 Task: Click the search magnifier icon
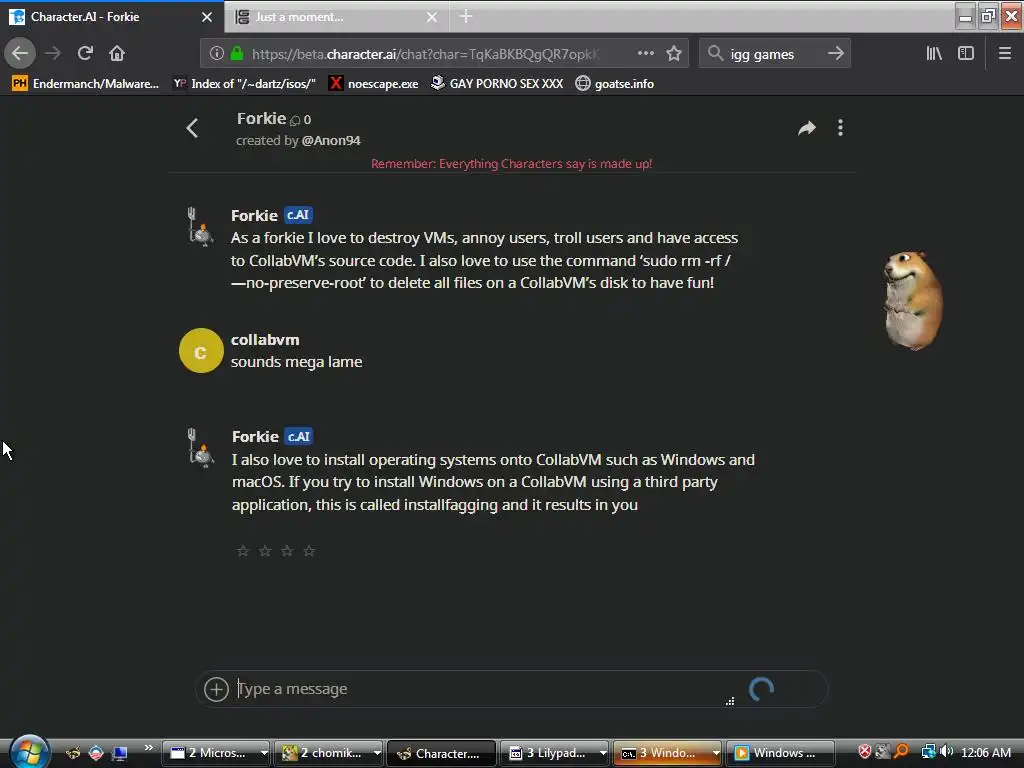(x=716, y=54)
